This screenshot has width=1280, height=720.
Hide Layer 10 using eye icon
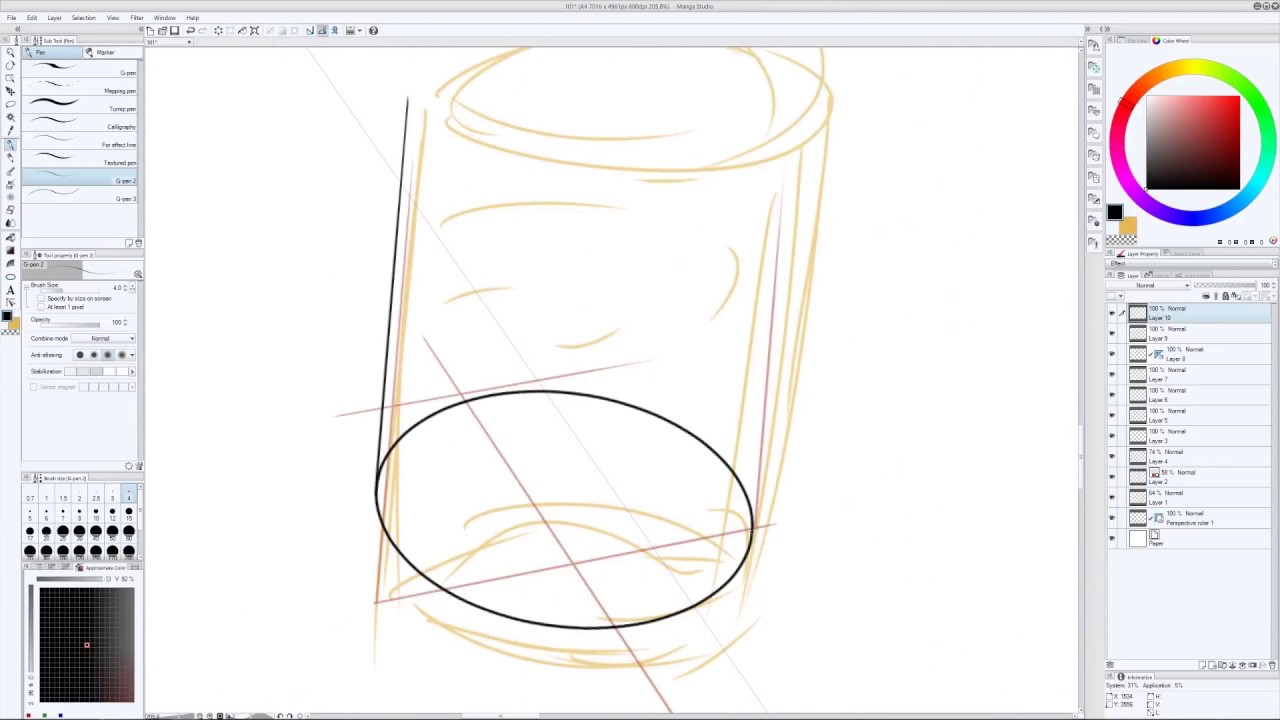[x=1112, y=313]
